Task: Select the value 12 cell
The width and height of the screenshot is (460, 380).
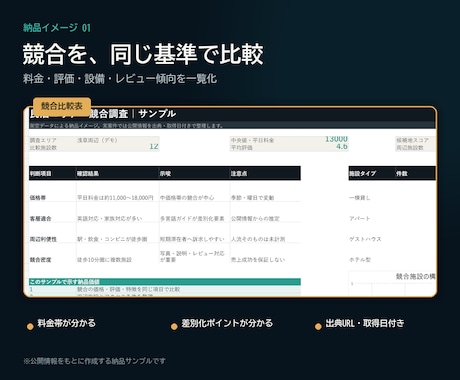Action: tap(154, 146)
